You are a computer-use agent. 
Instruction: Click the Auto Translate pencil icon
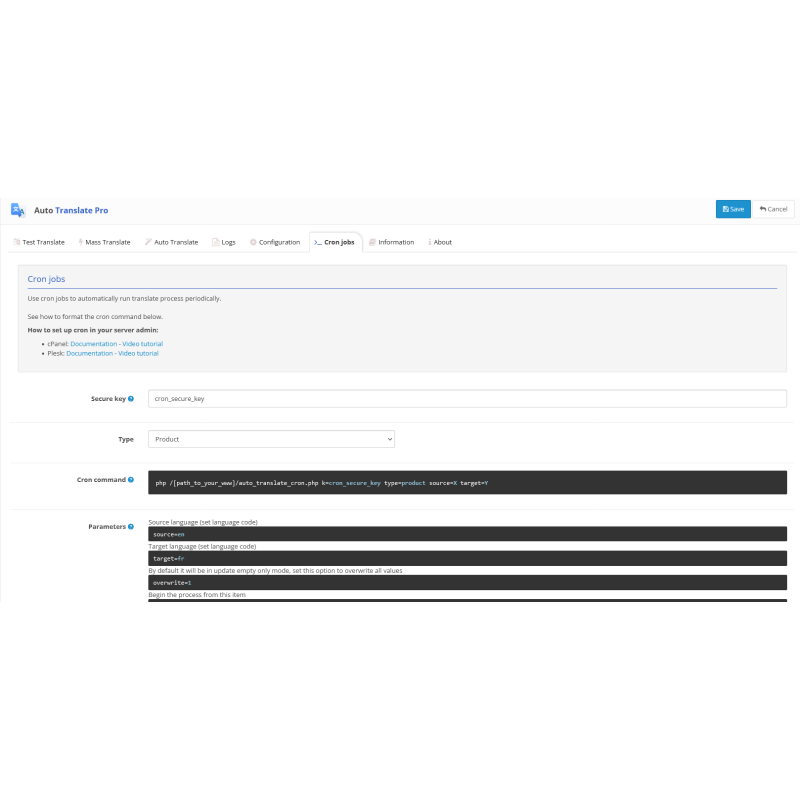[x=148, y=241]
